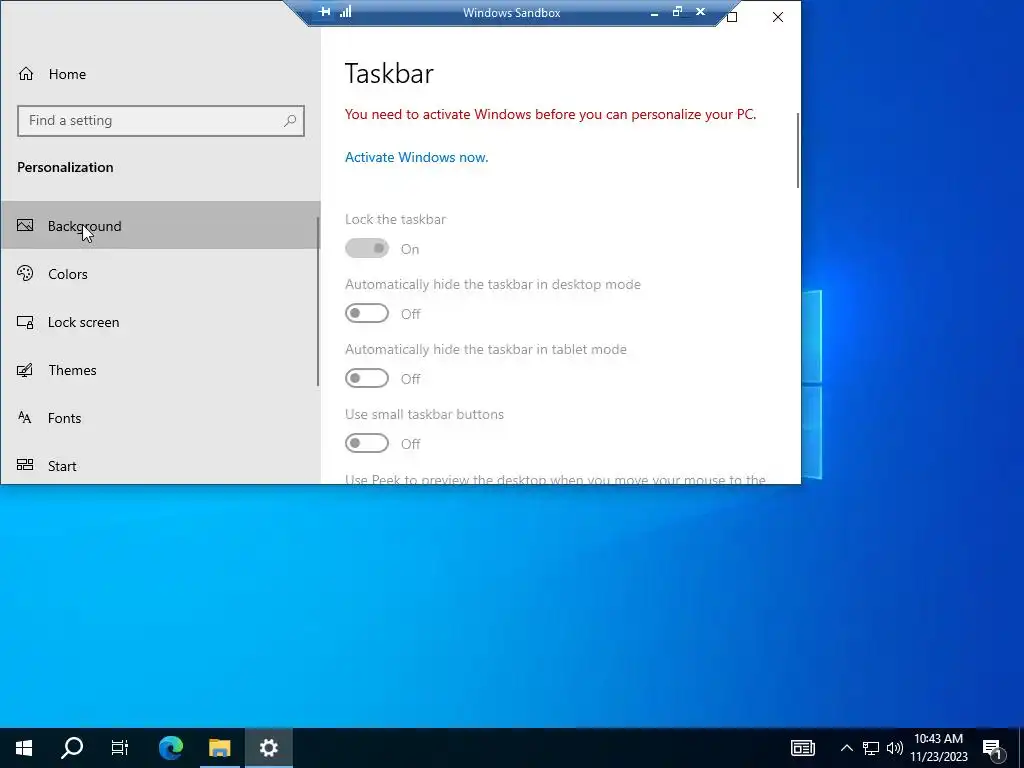Restore down the Windows Sandbox session

click(677, 12)
